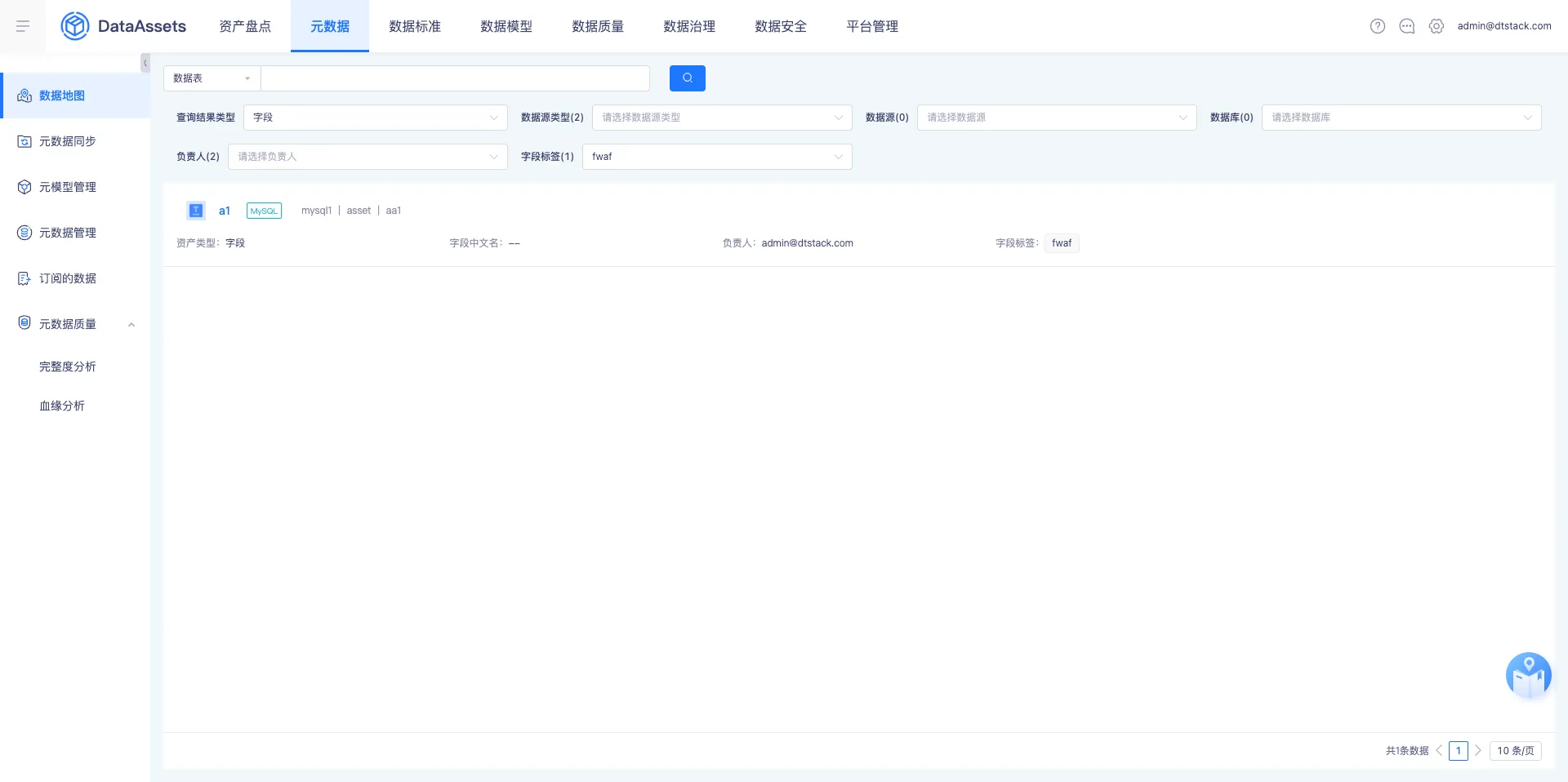1568x782 pixels.
Task: Click the 元数据同步 sidebar icon
Action: pos(24,141)
